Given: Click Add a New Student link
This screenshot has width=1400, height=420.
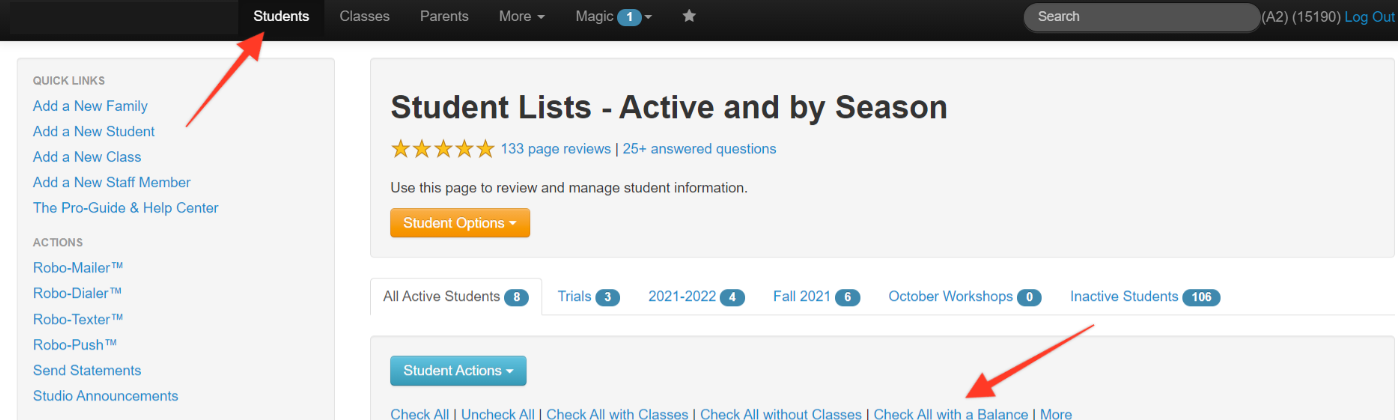Looking at the screenshot, I should 94,131.
